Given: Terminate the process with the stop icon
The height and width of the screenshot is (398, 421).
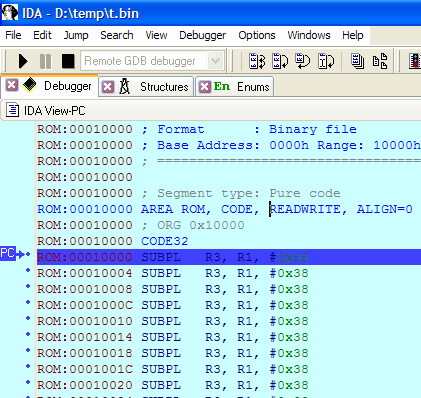Looking at the screenshot, I should tap(68, 61).
